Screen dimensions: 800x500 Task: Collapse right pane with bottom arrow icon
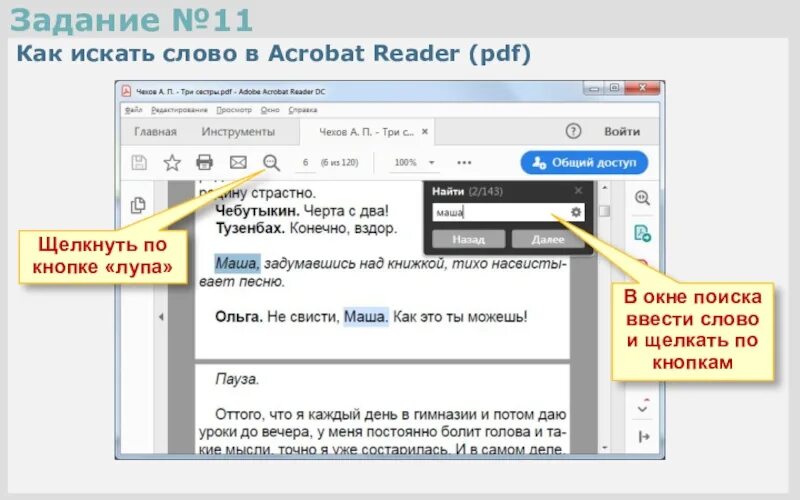[x=644, y=437]
